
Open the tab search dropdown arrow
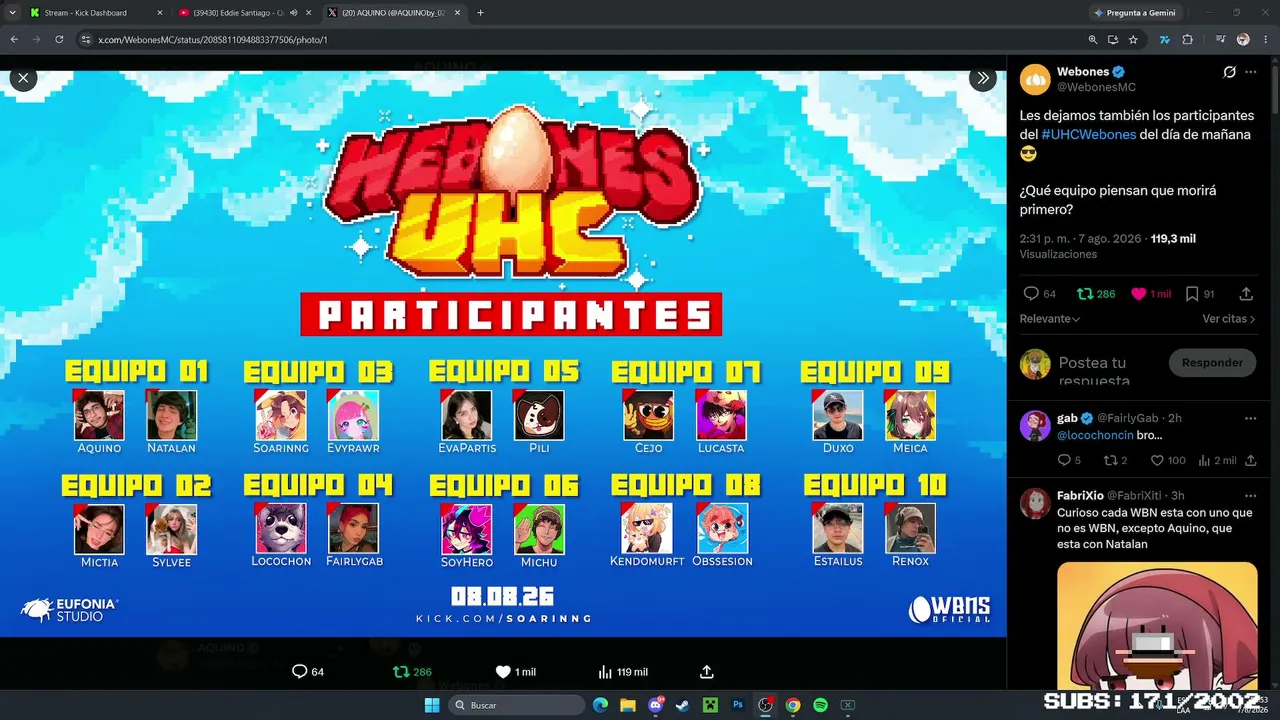tap(12, 13)
